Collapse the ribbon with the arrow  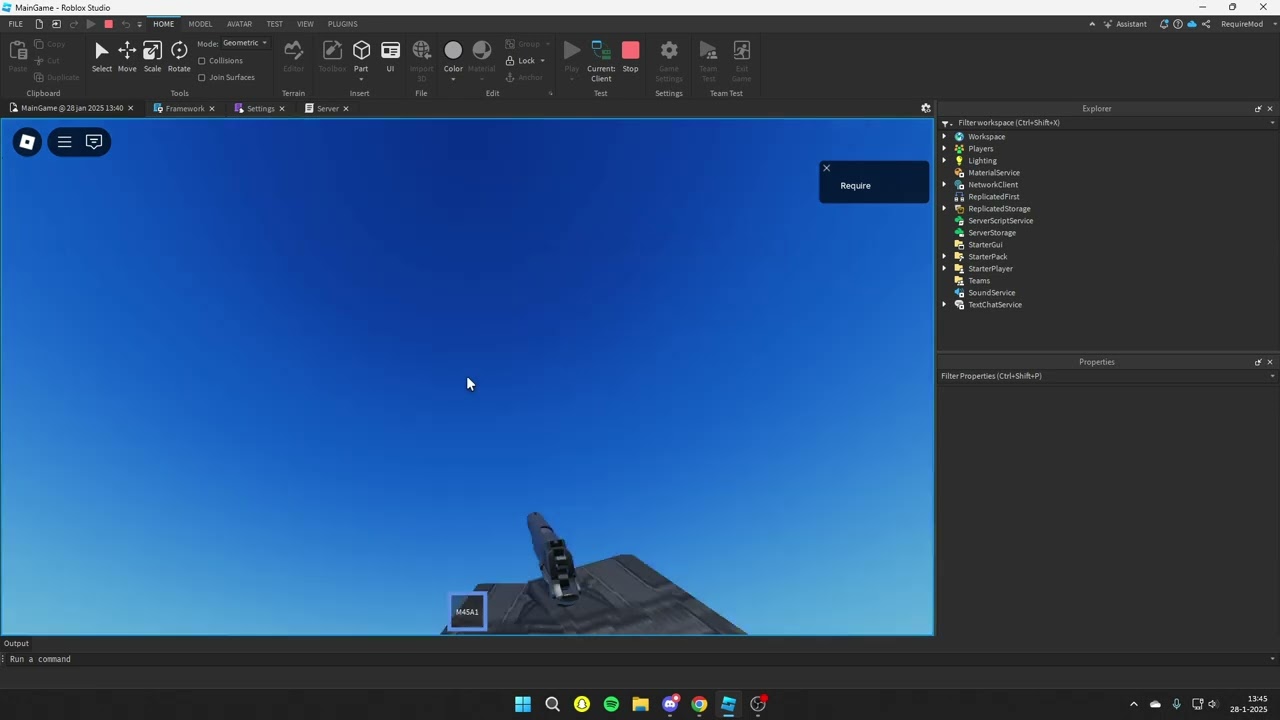coord(1092,24)
